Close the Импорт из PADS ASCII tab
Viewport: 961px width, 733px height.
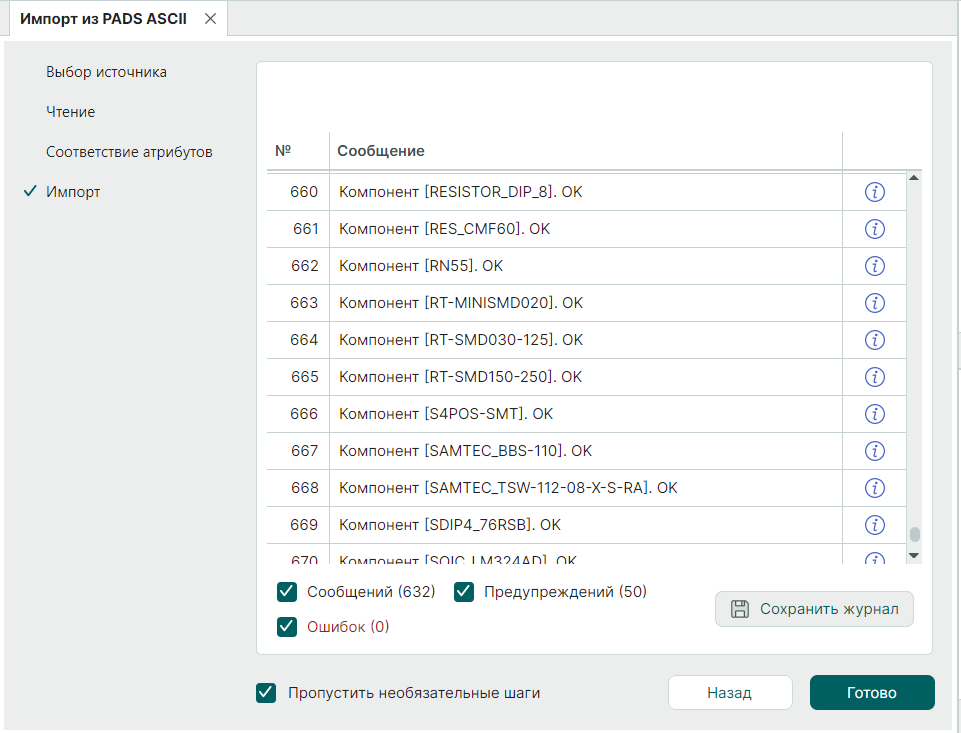pos(210,19)
